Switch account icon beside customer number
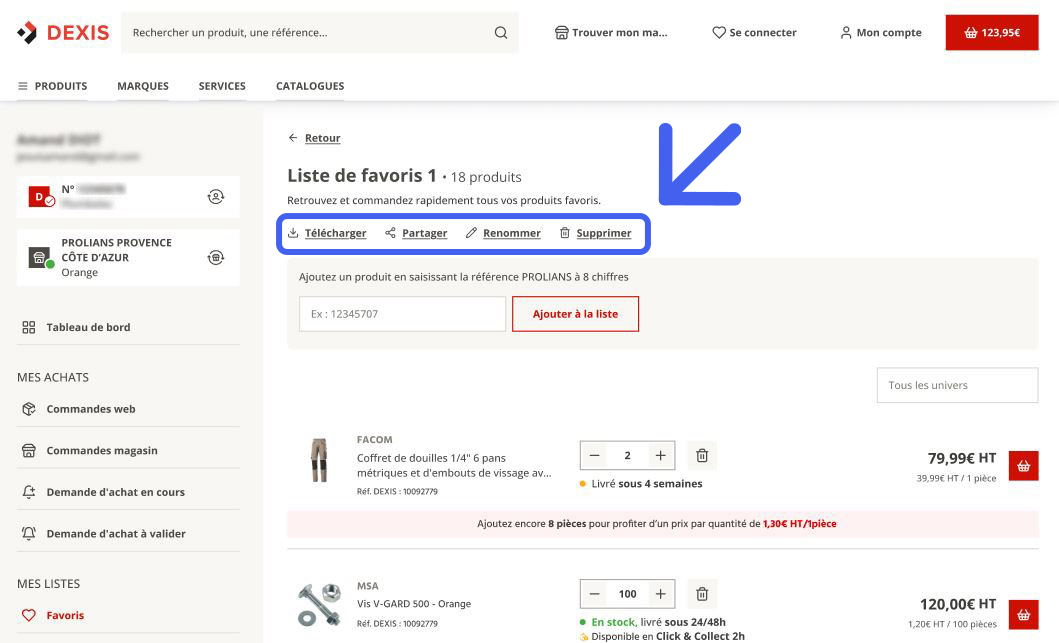Viewport: 1059px width, 643px height. point(215,197)
